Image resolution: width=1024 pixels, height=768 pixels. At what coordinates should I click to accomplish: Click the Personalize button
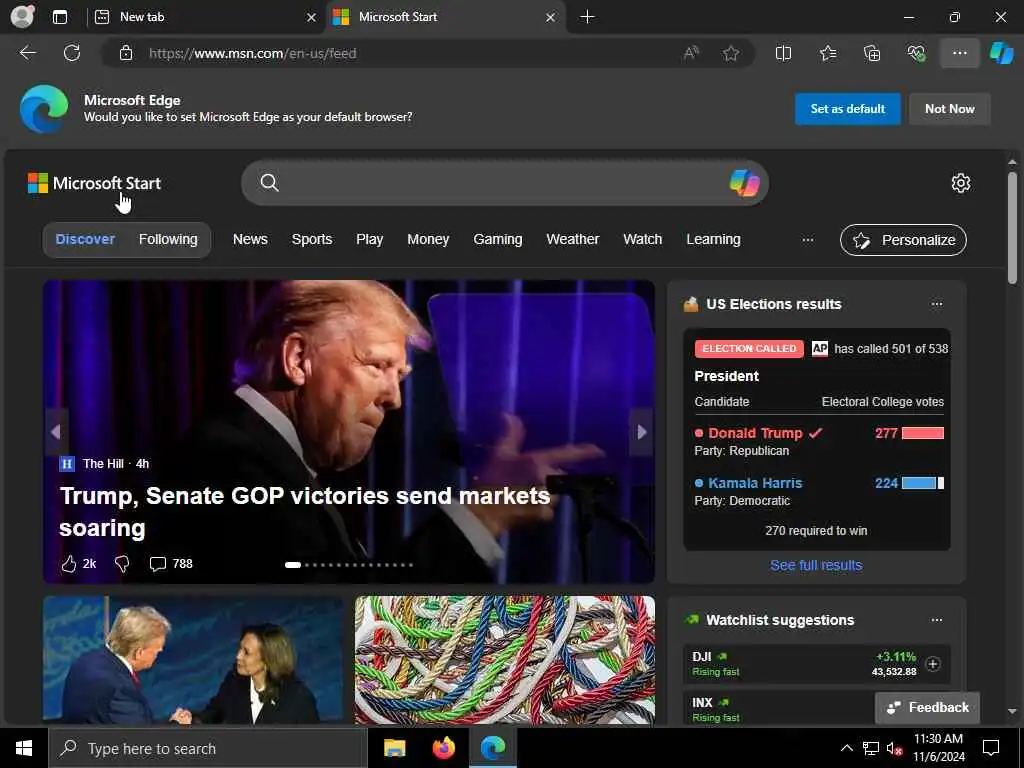[x=903, y=240]
